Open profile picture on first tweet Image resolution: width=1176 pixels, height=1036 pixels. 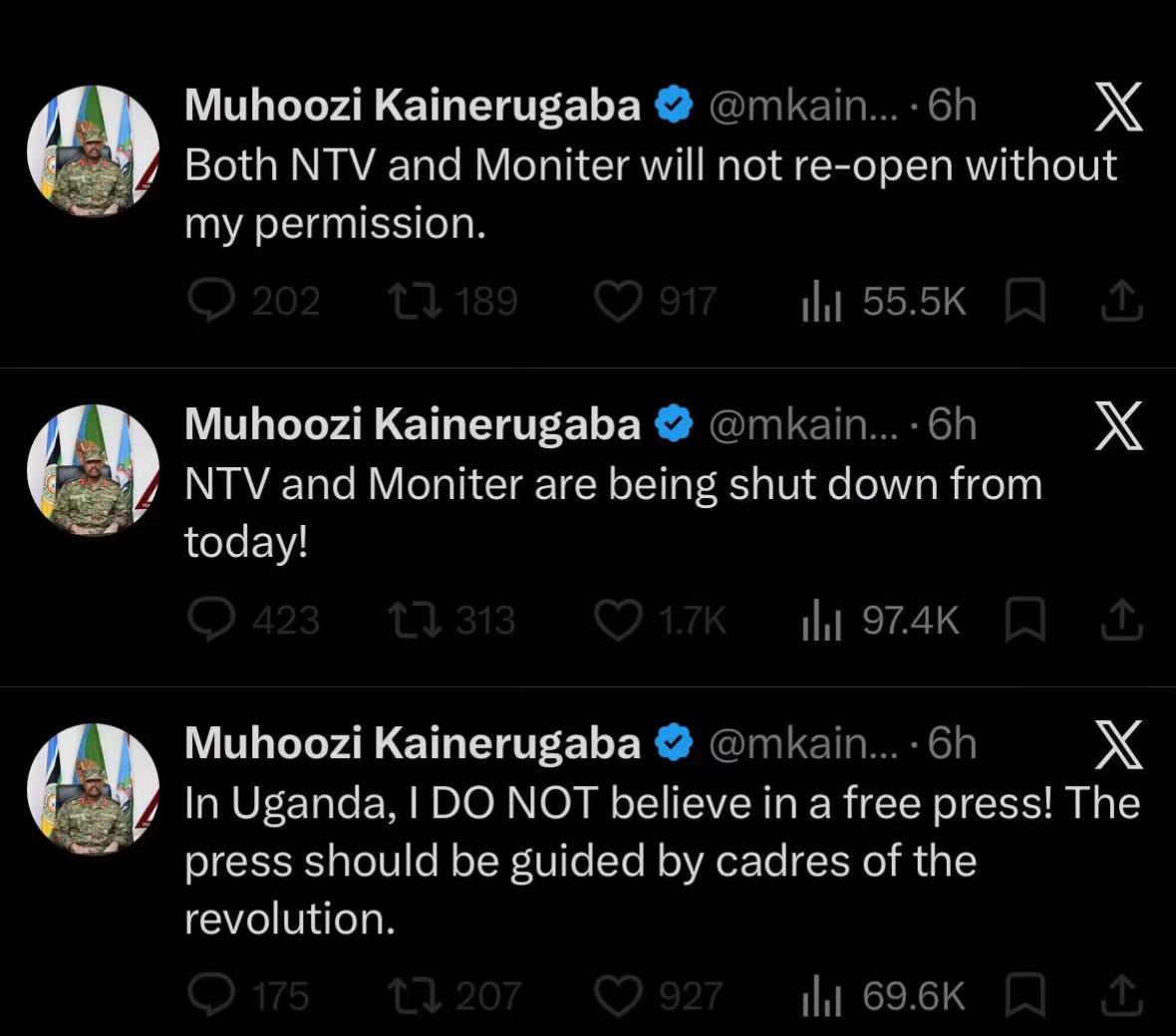pyautogui.click(x=93, y=150)
